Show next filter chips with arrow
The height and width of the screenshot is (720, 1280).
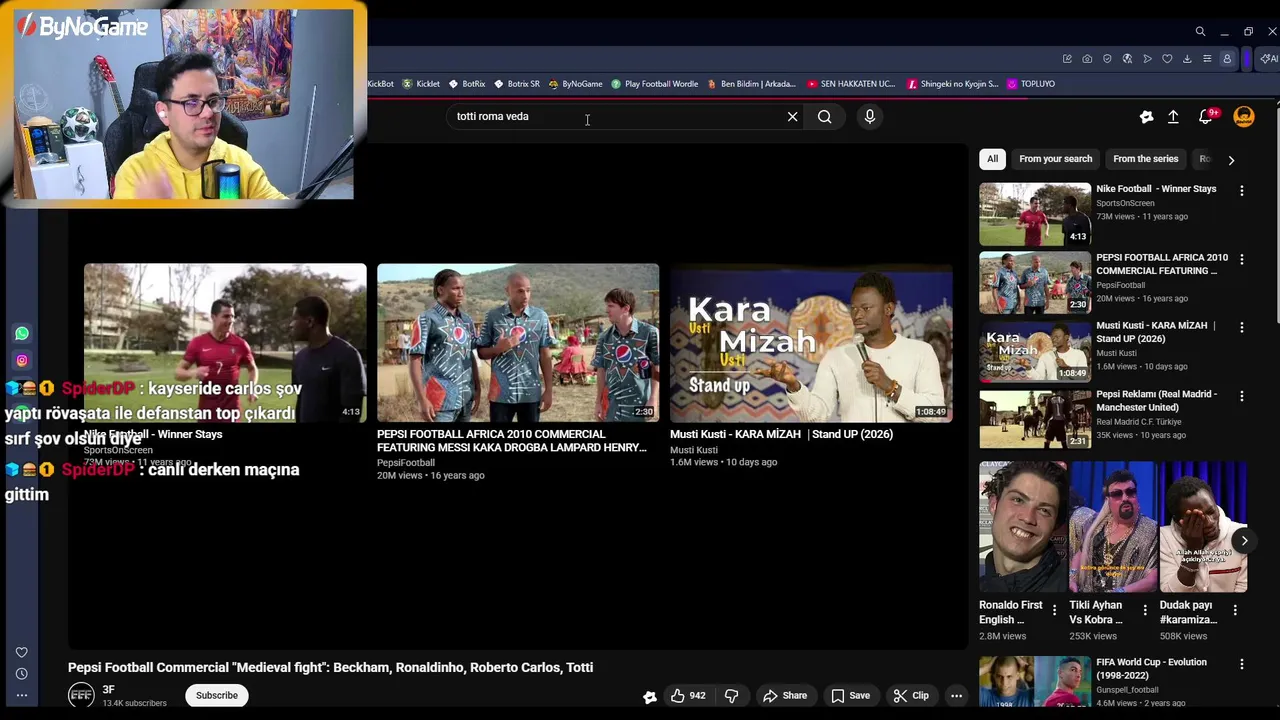tap(1231, 160)
